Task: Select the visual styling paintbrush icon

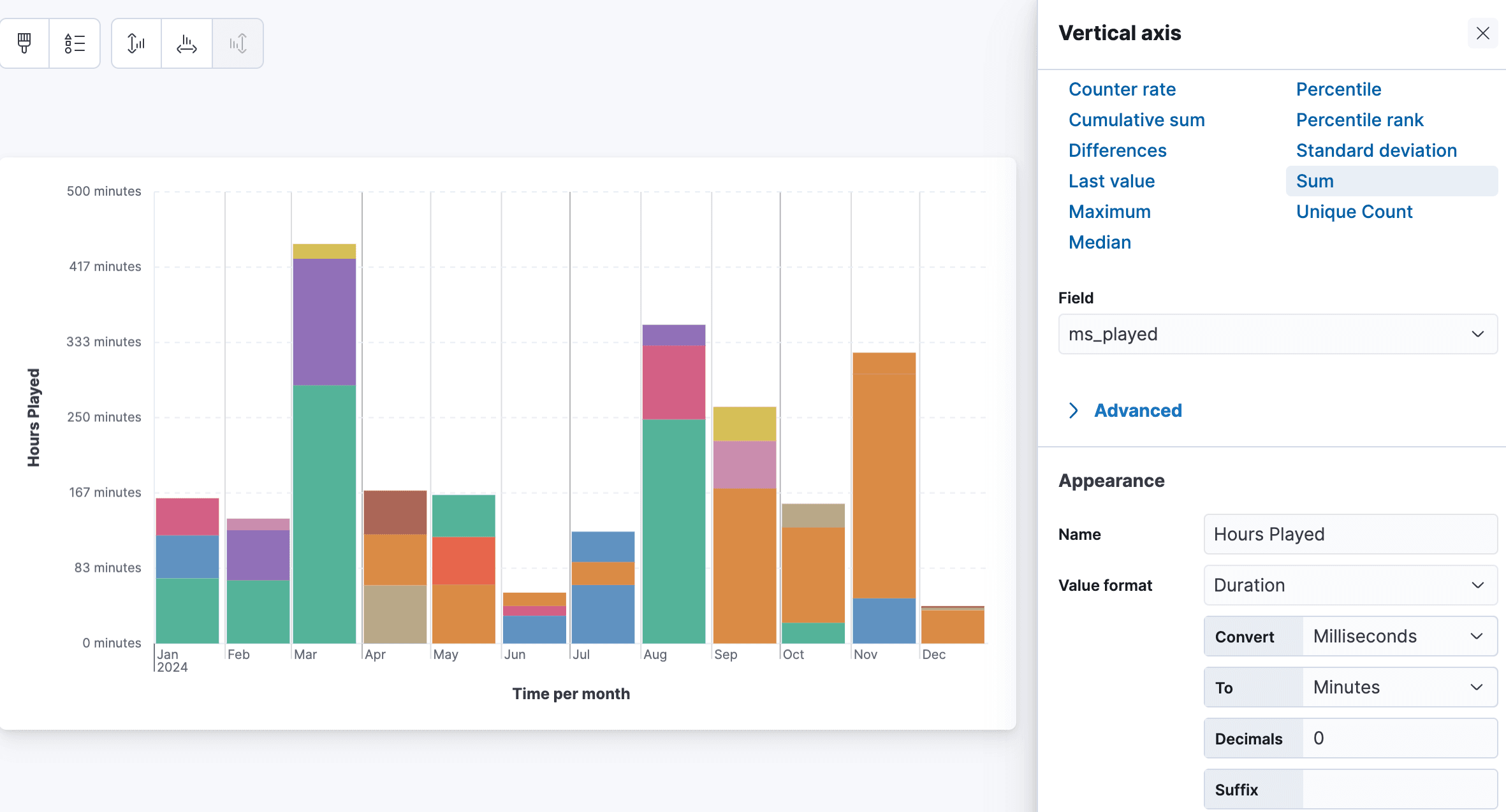Action: coord(24,43)
